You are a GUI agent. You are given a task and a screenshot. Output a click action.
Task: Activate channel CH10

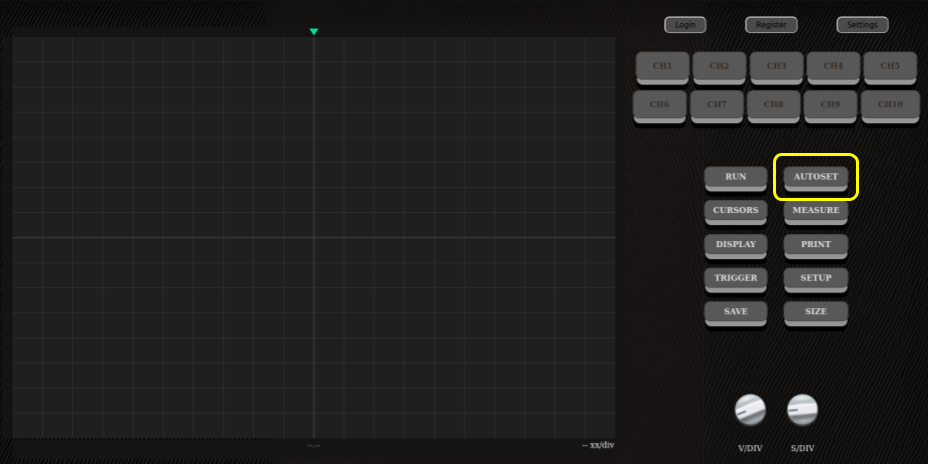tap(890, 106)
